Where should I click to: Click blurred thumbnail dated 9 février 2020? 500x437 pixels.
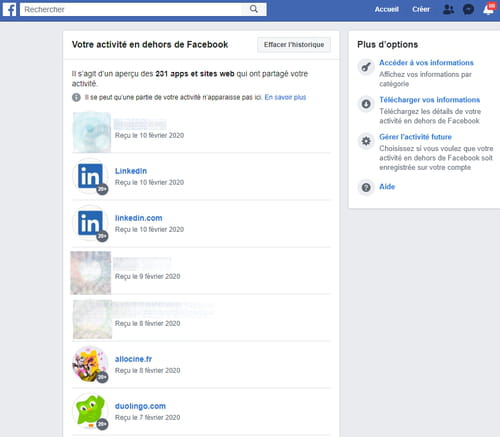pyautogui.click(x=91, y=273)
